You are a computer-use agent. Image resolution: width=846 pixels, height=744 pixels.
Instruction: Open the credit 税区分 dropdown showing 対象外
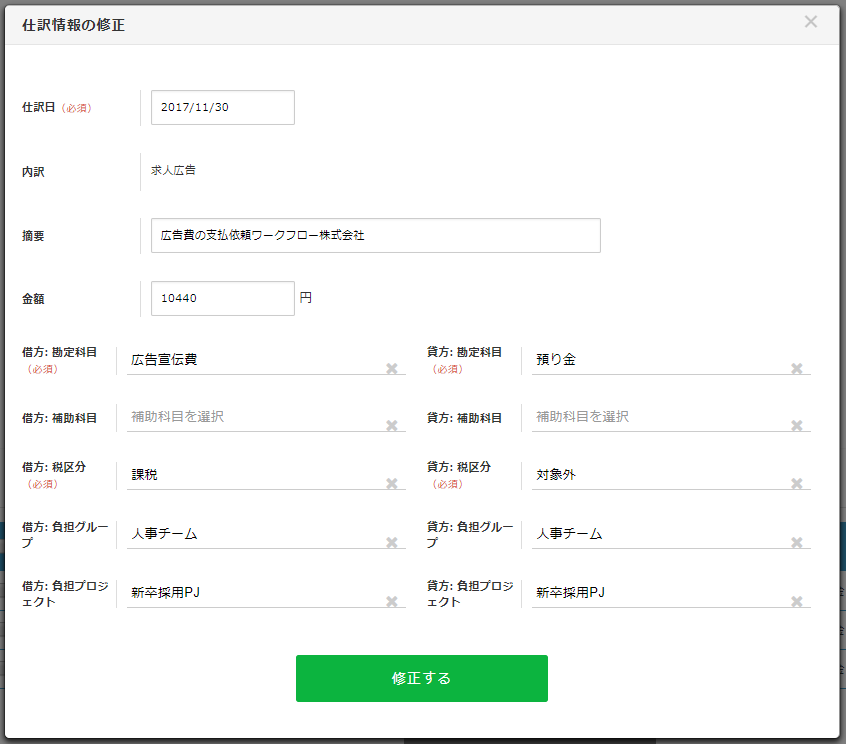click(655, 475)
